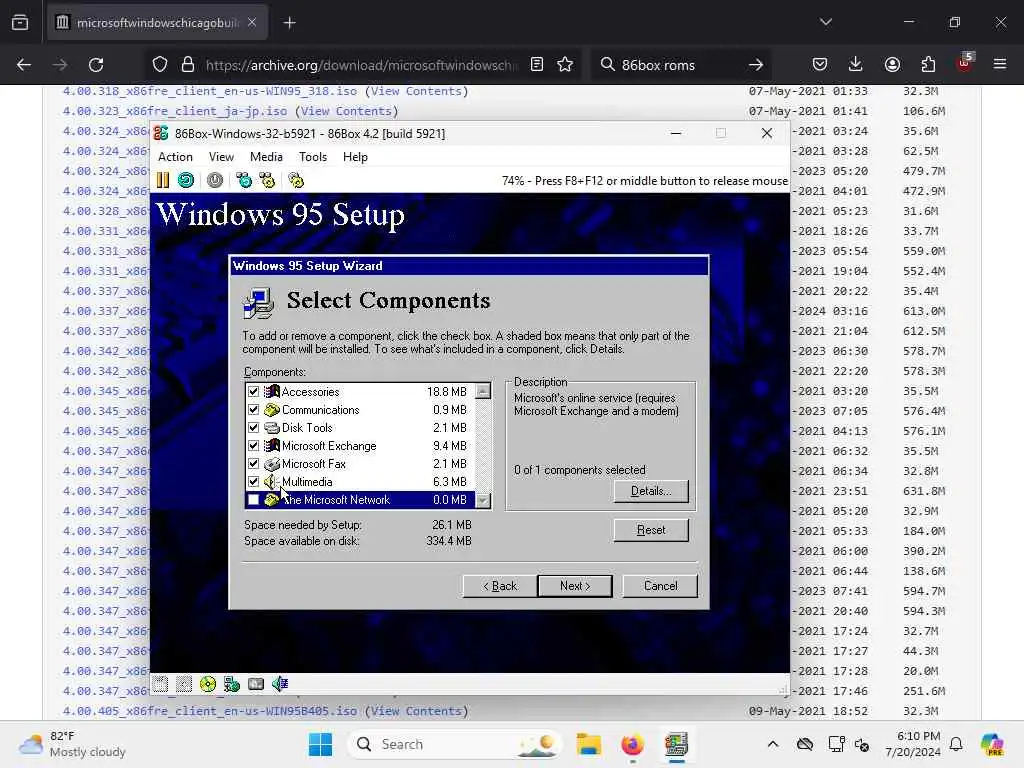1024x768 pixels.
Task: Click Details button for component
Action: coord(651,491)
